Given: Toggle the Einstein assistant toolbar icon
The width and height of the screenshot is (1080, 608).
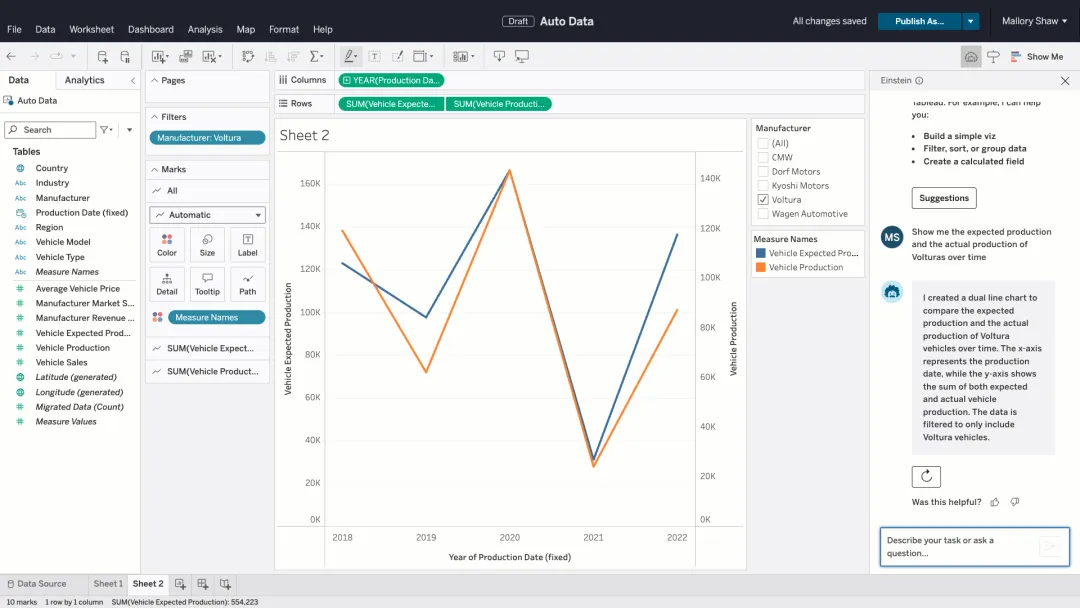Looking at the screenshot, I should (x=970, y=56).
